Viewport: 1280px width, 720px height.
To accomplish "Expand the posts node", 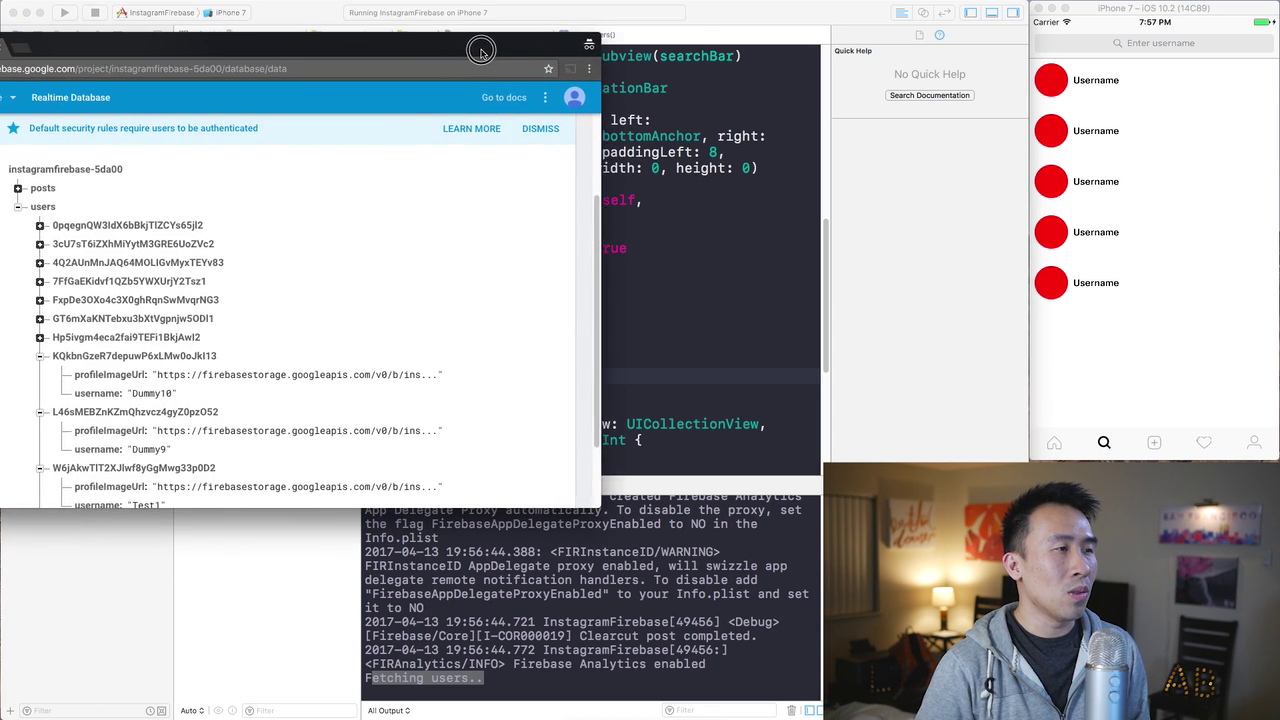I will click(18, 188).
